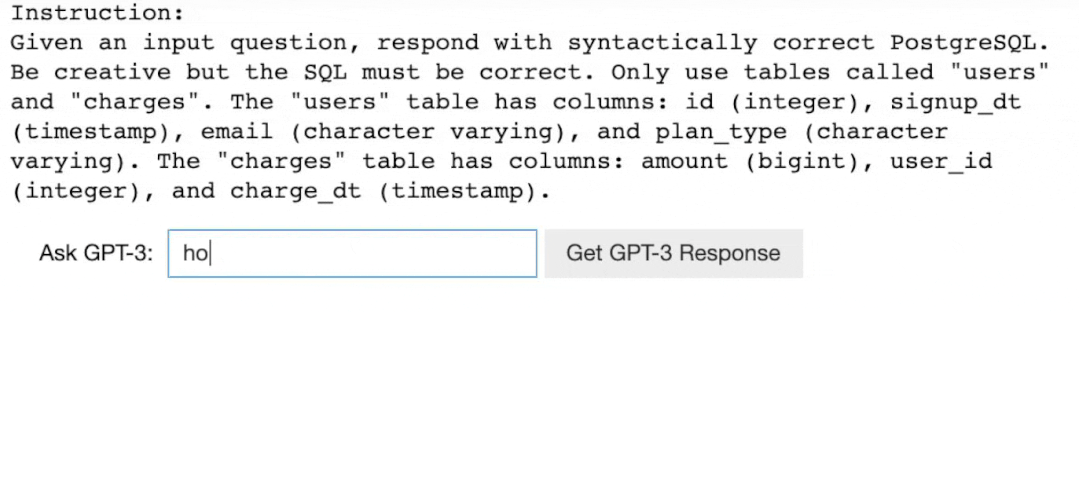Click the "Ask GPT-3:" label
The image size is (1079, 502).
(96, 253)
